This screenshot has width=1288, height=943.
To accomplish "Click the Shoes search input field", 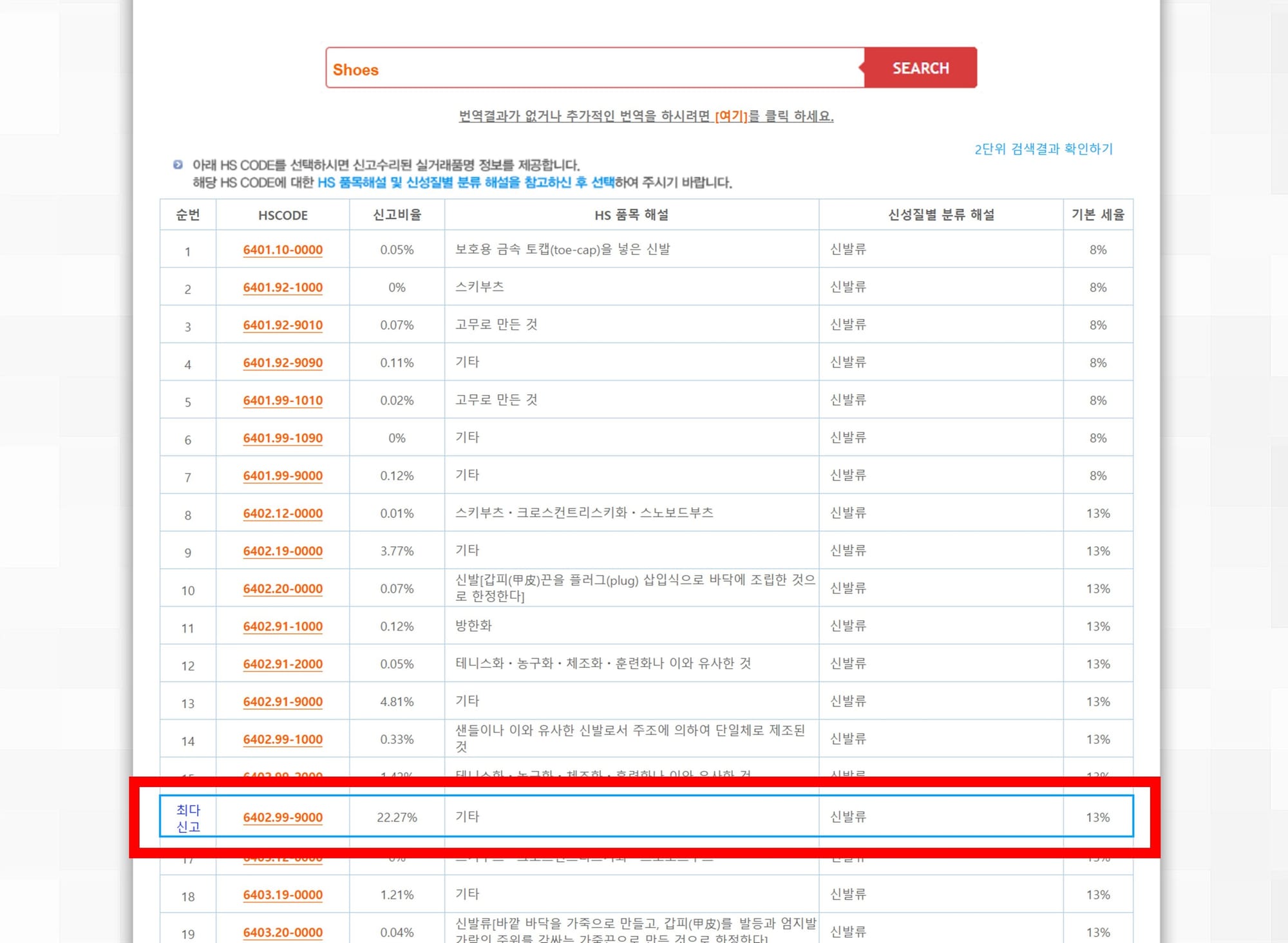I will (580, 69).
